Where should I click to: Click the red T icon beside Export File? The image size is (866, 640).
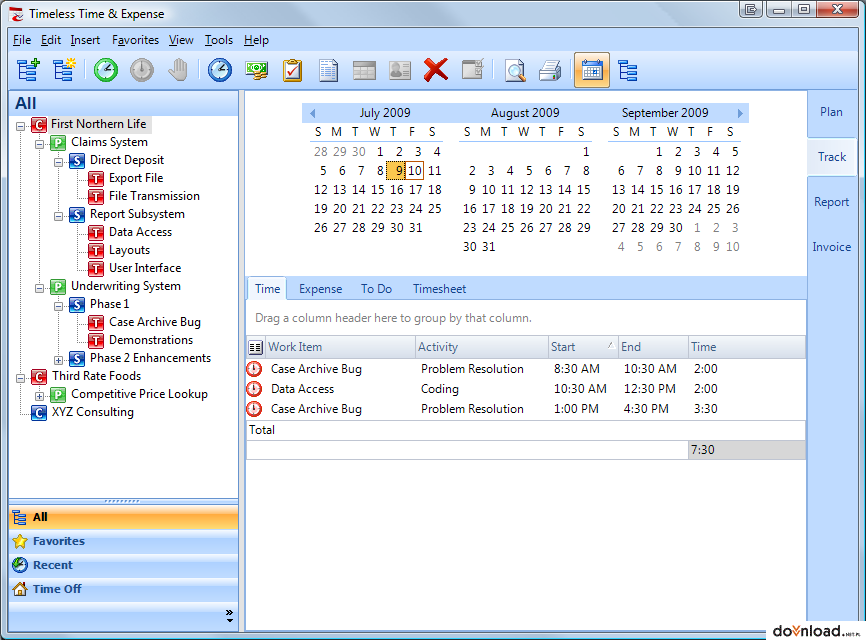coord(96,178)
